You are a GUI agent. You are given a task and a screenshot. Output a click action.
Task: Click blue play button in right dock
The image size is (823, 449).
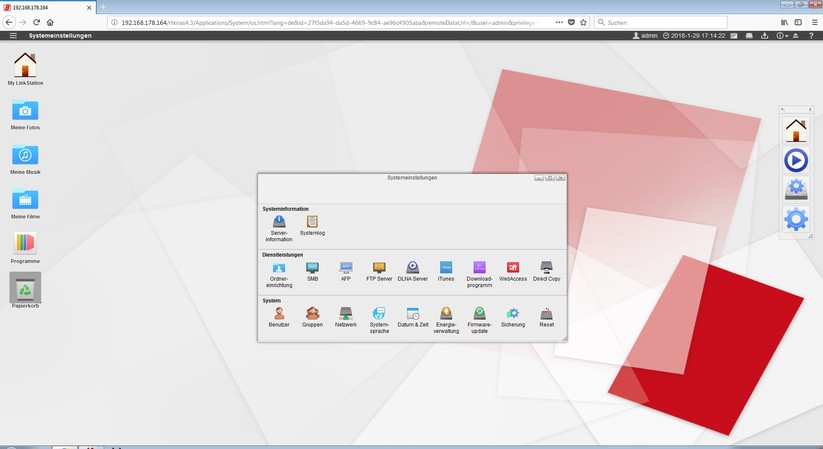(796, 160)
